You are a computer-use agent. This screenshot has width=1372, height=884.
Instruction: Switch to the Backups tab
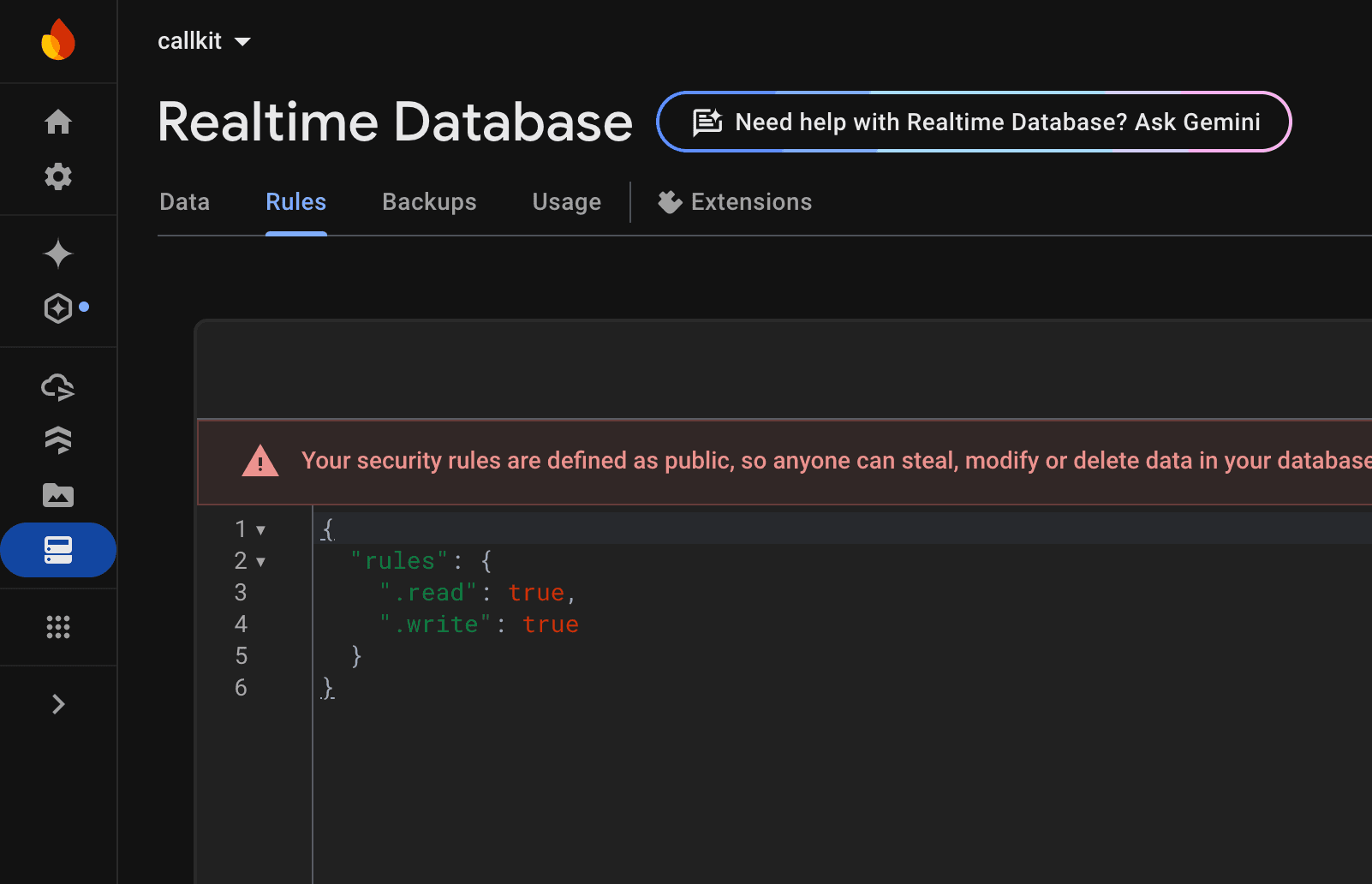coord(429,202)
